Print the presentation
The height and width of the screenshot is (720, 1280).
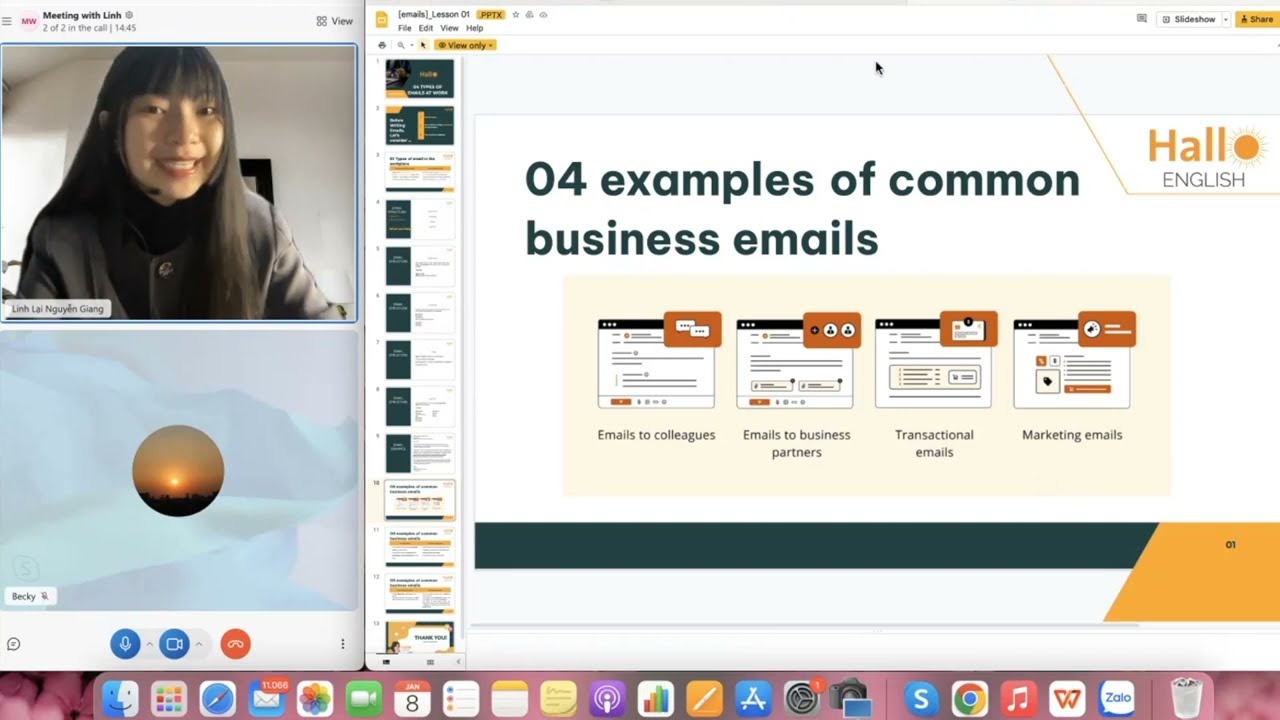point(382,45)
